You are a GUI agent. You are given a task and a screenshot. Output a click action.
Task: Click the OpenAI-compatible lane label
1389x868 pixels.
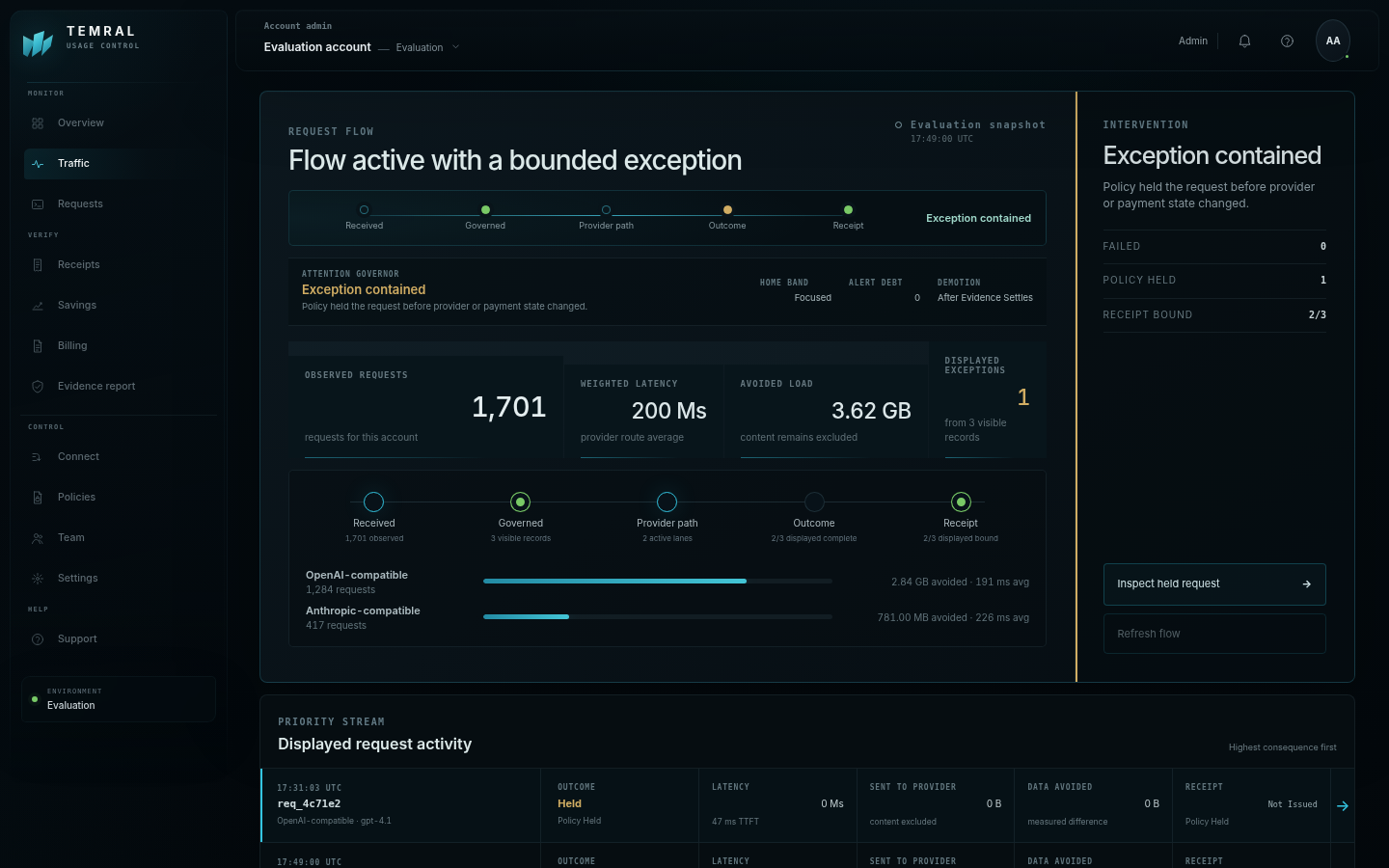point(357,576)
